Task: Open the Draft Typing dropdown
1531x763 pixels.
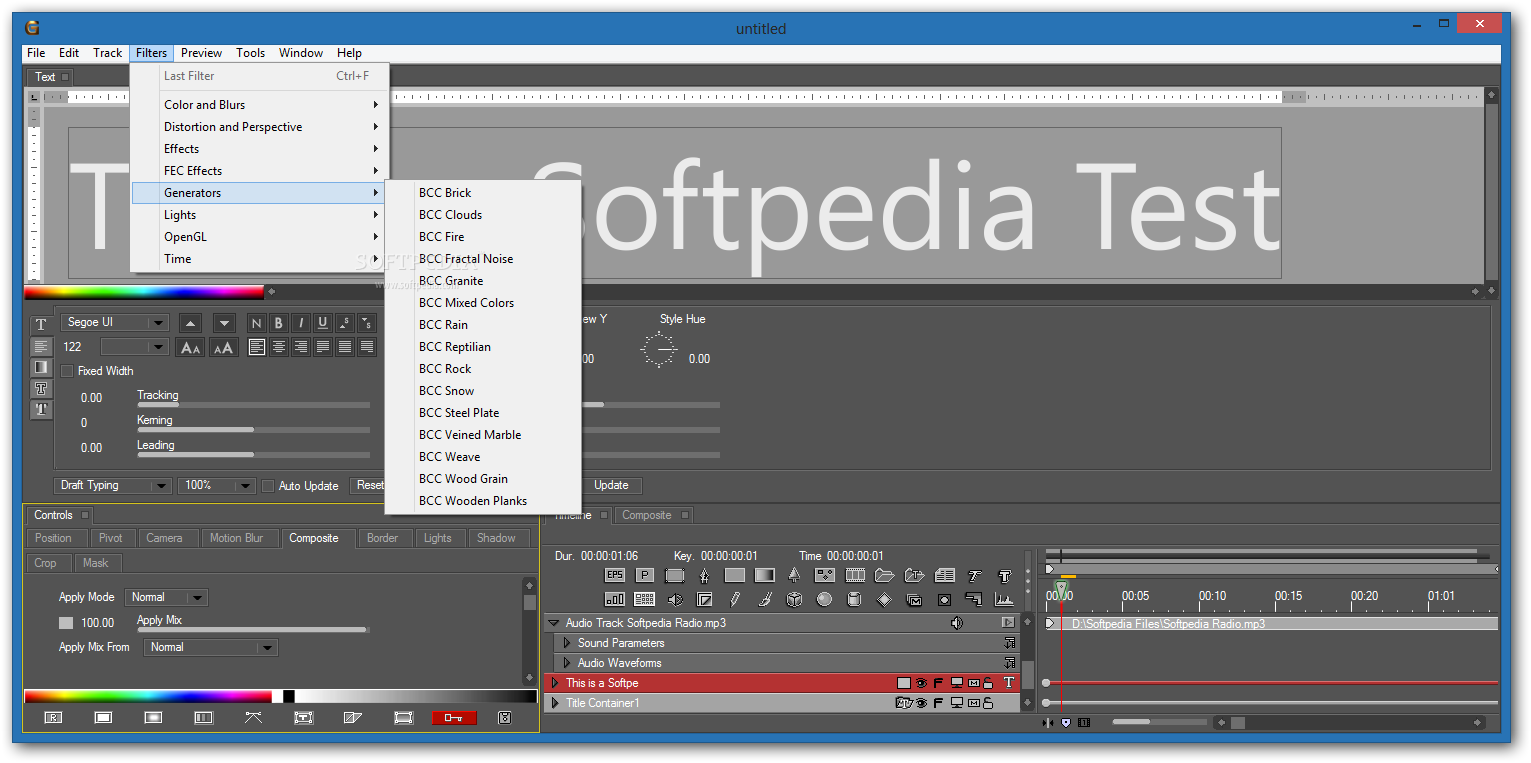Action: (x=113, y=485)
